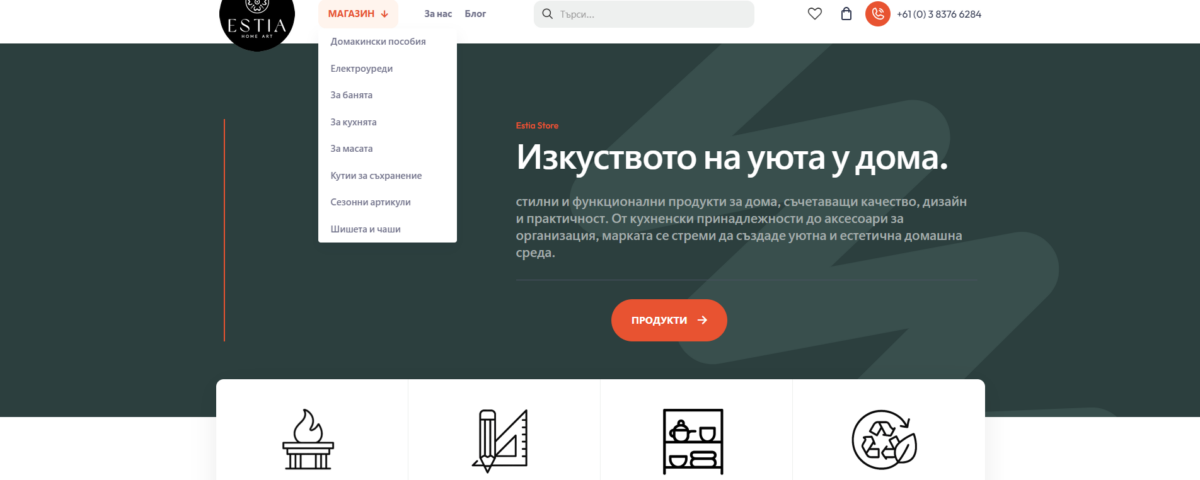1200x480 pixels.
Task: Select Домакински пособия from the menu
Action: (378, 42)
